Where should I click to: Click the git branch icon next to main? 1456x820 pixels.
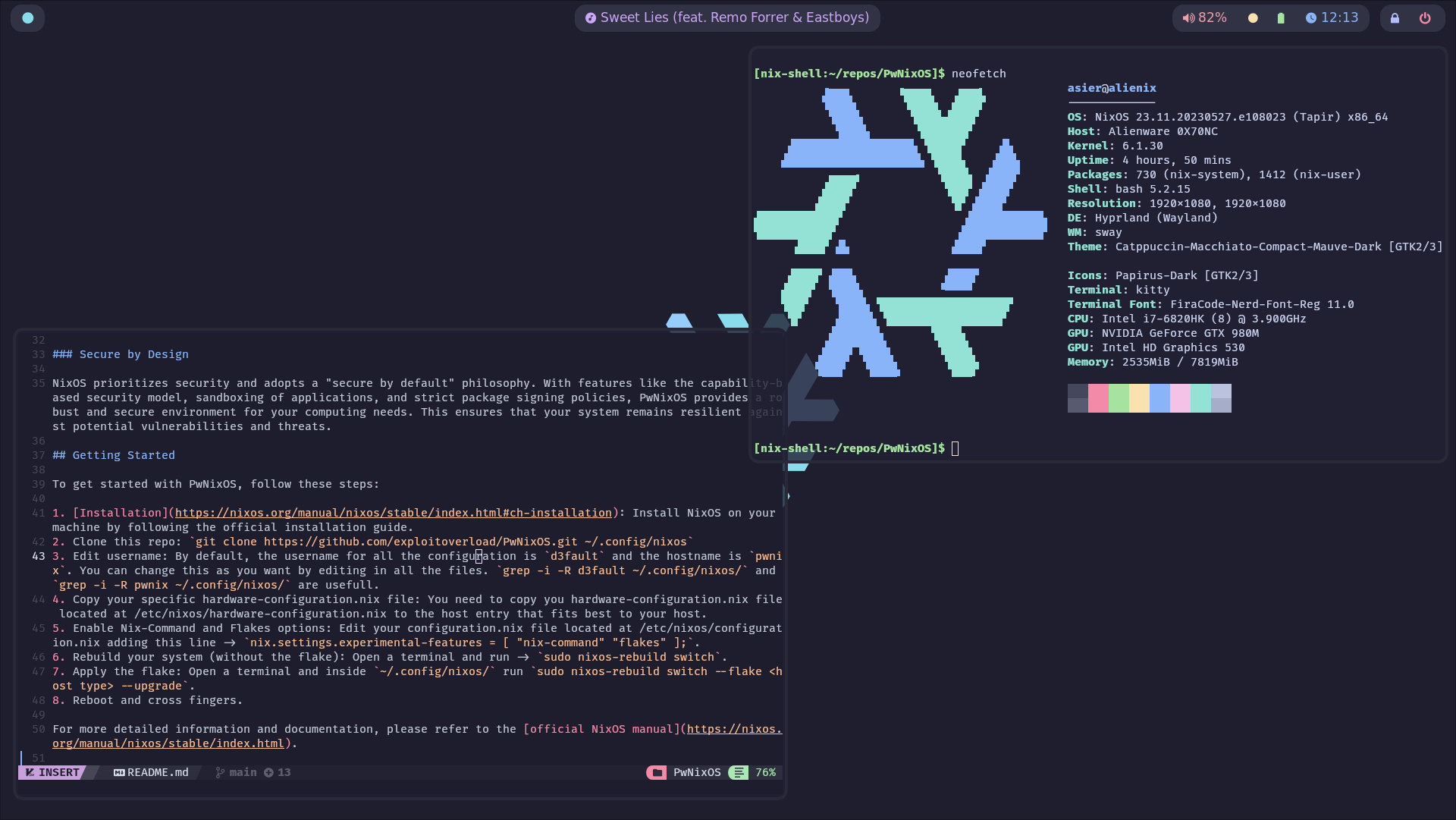[x=220, y=772]
